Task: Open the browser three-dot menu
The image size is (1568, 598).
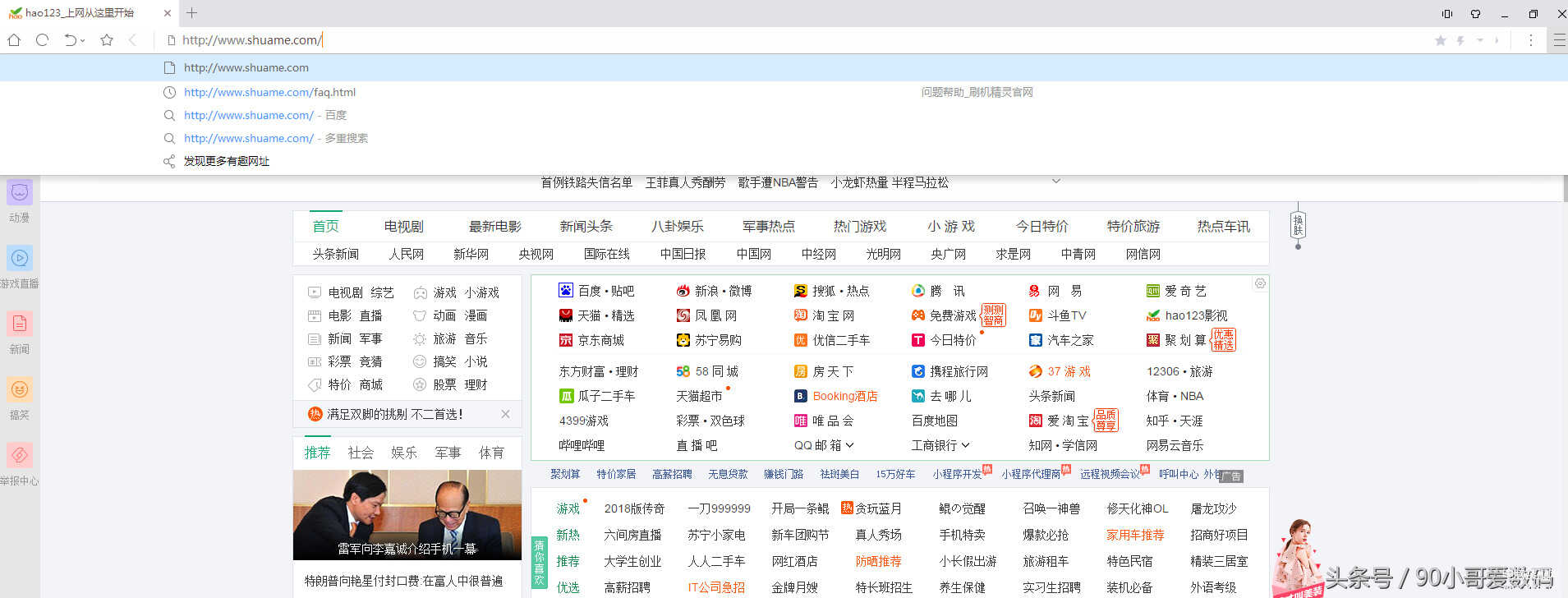Action: click(x=1530, y=39)
